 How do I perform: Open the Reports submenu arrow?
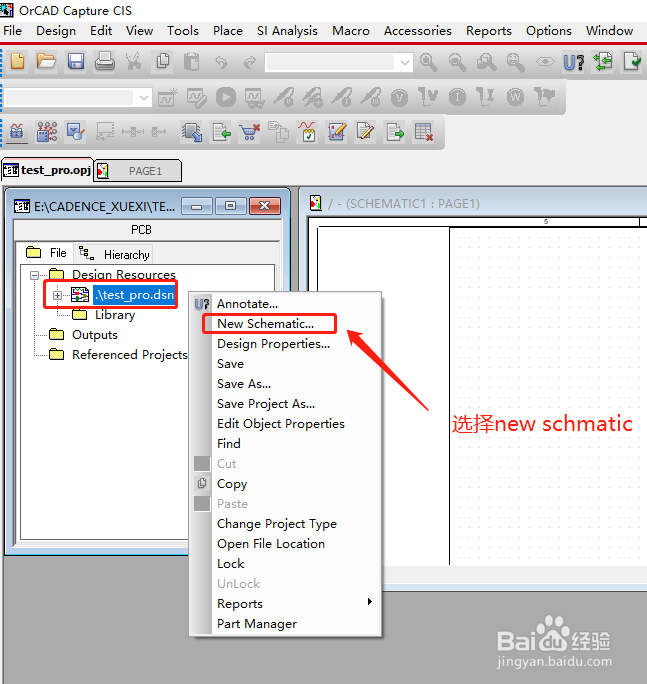click(370, 602)
